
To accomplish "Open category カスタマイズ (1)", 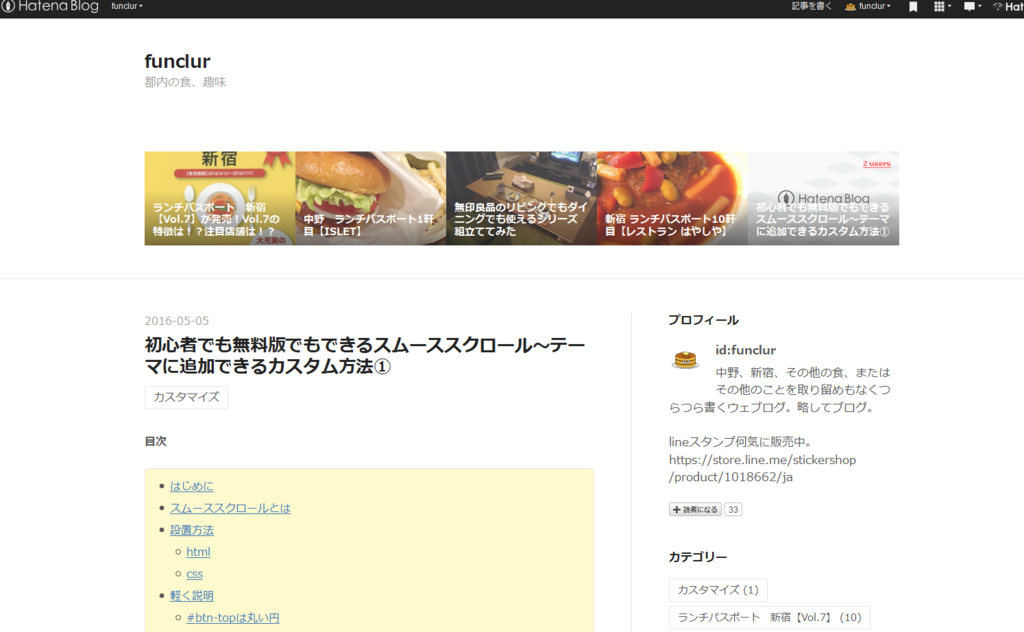I will point(718,590).
